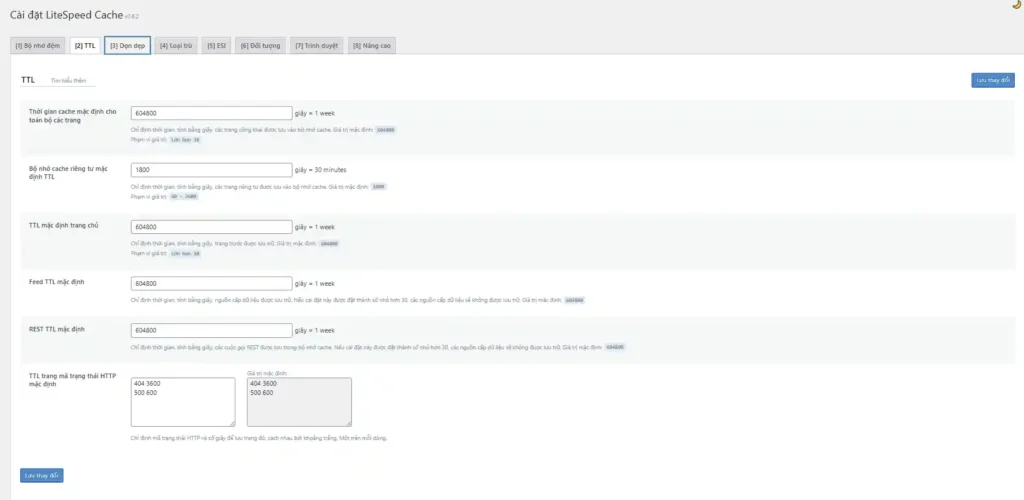Click the TTL trang mã trạng thái HTTP label

72,380
